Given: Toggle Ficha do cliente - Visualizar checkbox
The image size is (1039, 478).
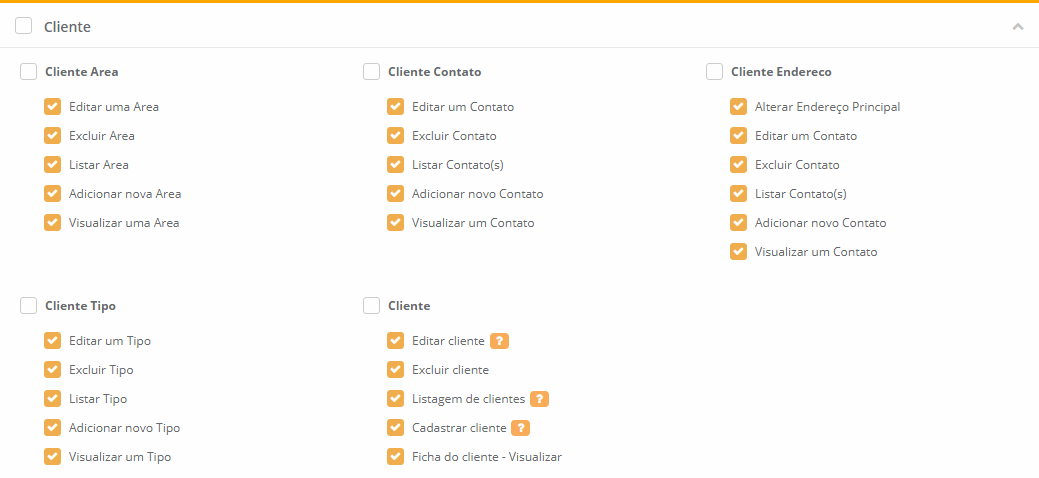Looking at the screenshot, I should point(396,457).
